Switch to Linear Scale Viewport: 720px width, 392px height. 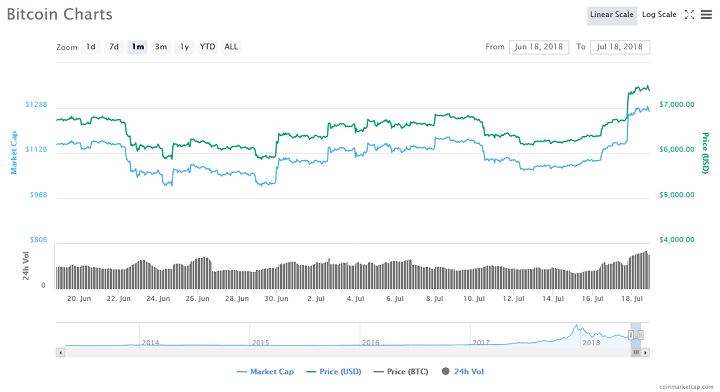click(612, 15)
